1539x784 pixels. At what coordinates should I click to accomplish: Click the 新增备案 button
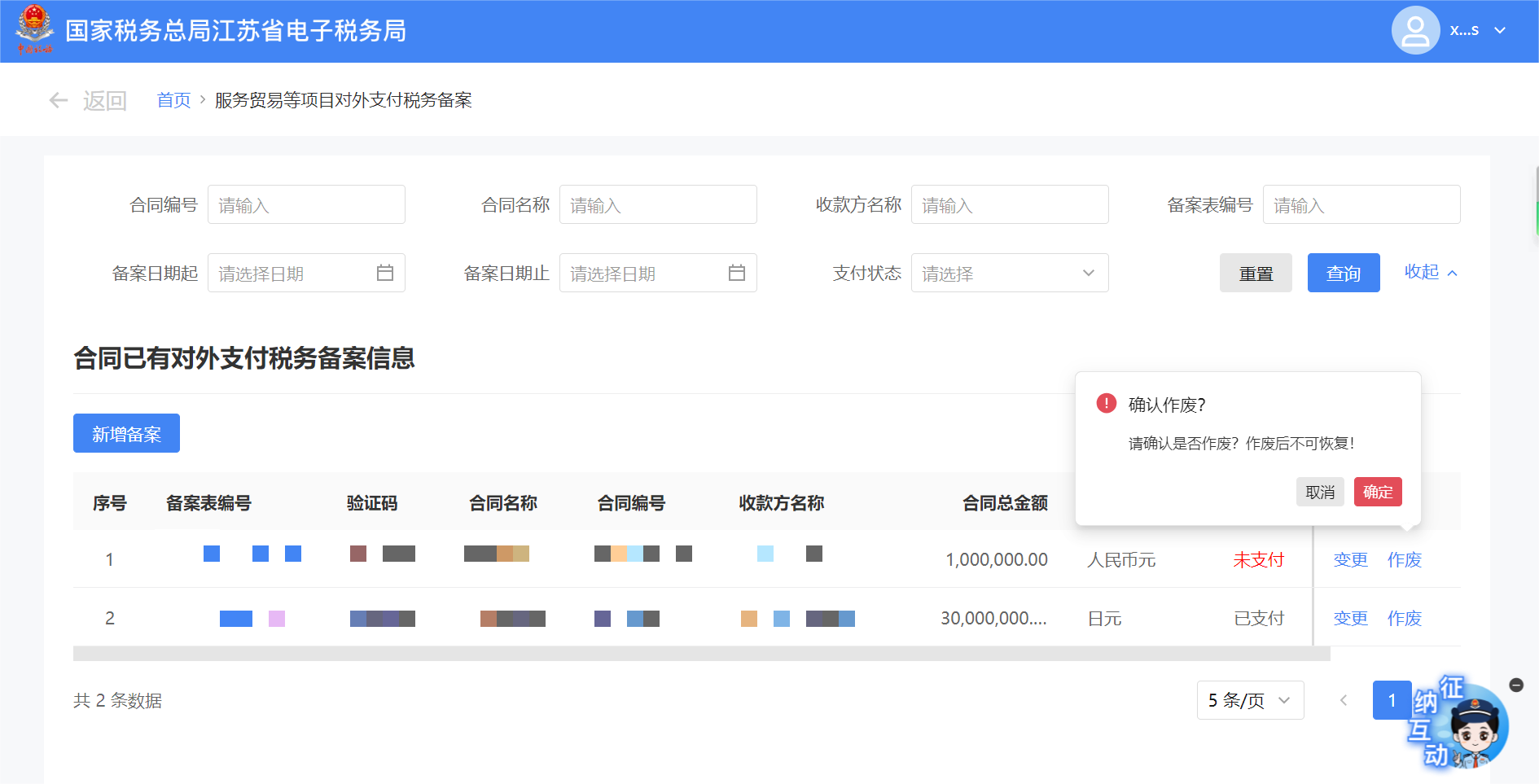(126, 434)
